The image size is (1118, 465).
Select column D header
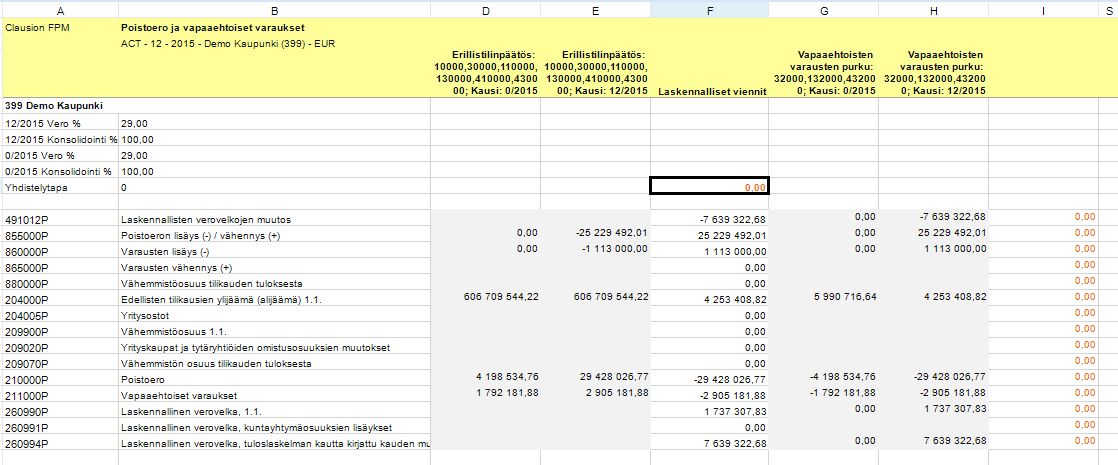485,9
